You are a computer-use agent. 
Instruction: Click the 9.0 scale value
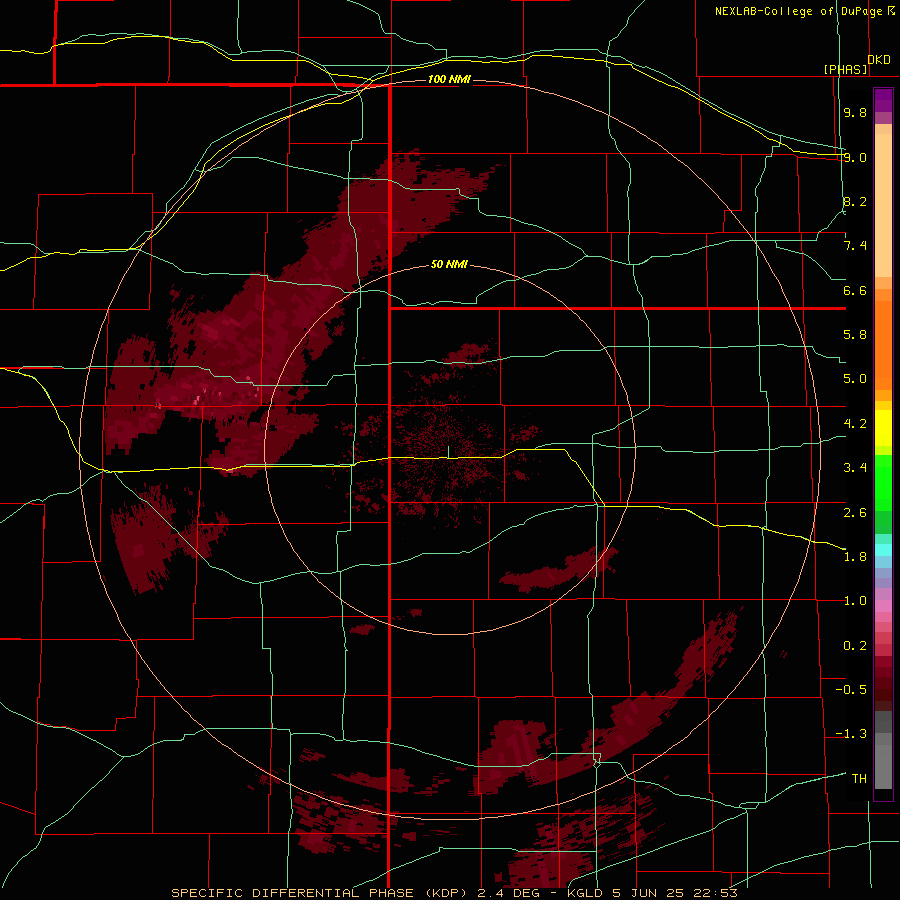tap(855, 157)
